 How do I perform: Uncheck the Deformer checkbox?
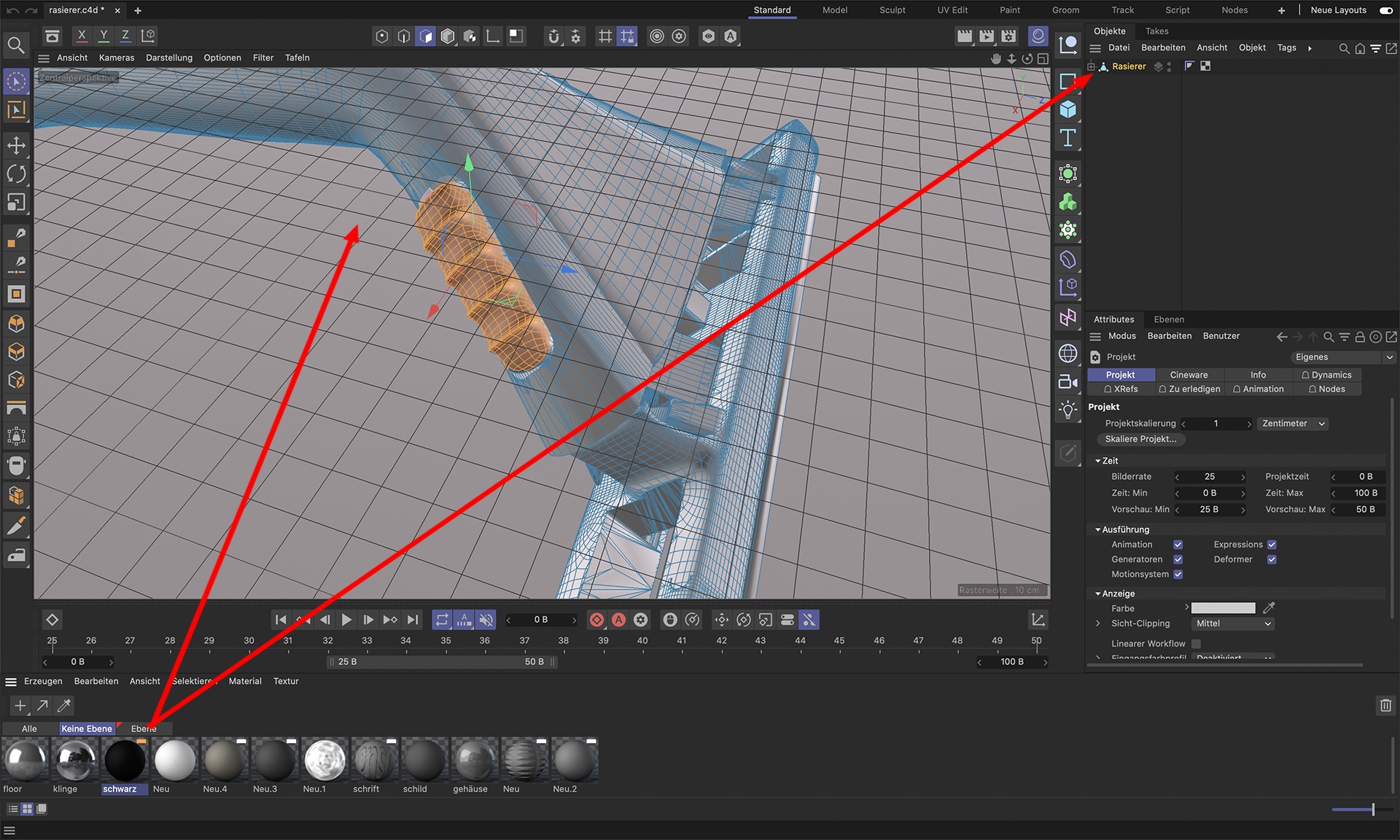[1272, 559]
